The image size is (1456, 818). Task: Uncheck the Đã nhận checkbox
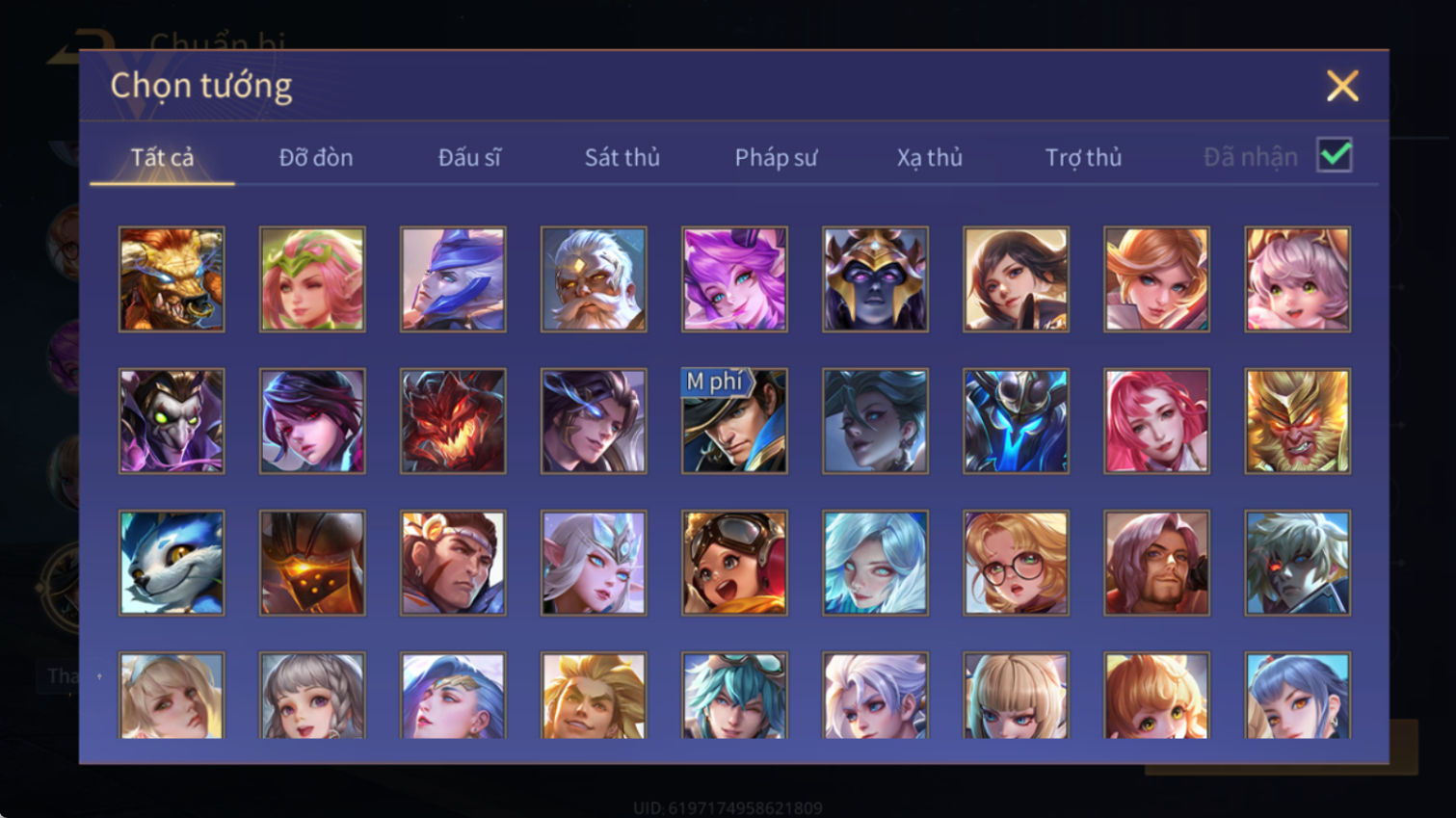coord(1335,155)
